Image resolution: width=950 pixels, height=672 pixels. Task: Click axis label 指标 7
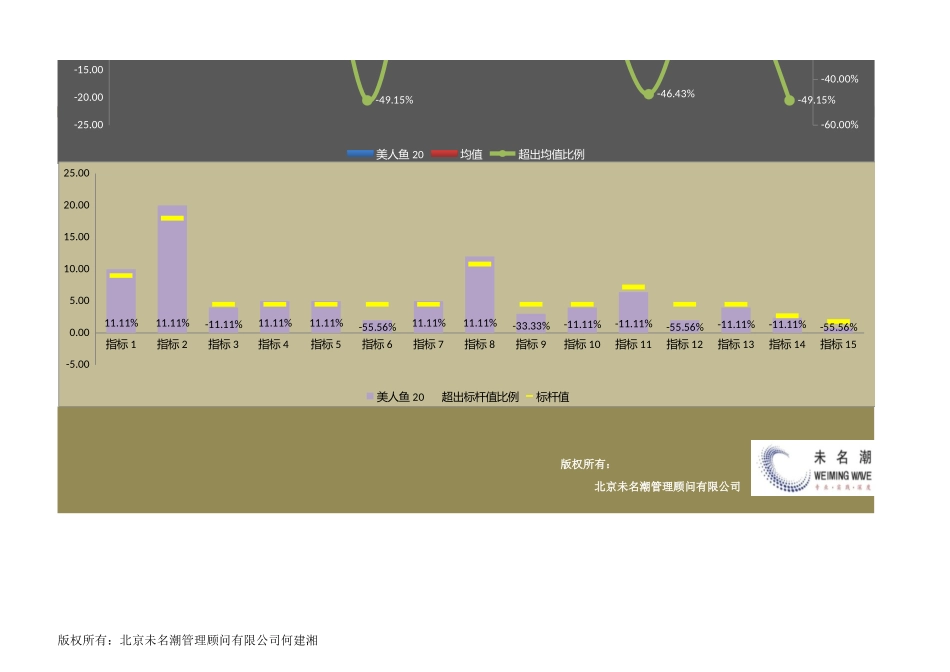pos(428,344)
